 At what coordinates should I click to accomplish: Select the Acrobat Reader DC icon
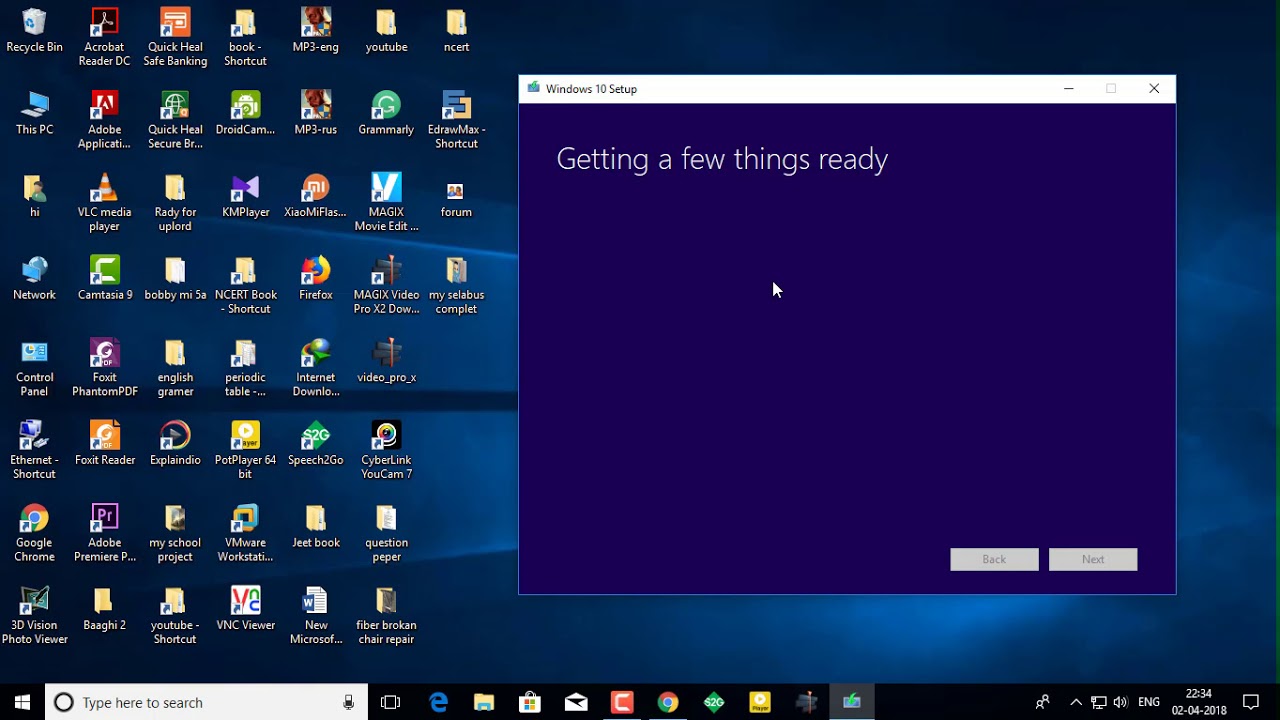pyautogui.click(x=104, y=38)
